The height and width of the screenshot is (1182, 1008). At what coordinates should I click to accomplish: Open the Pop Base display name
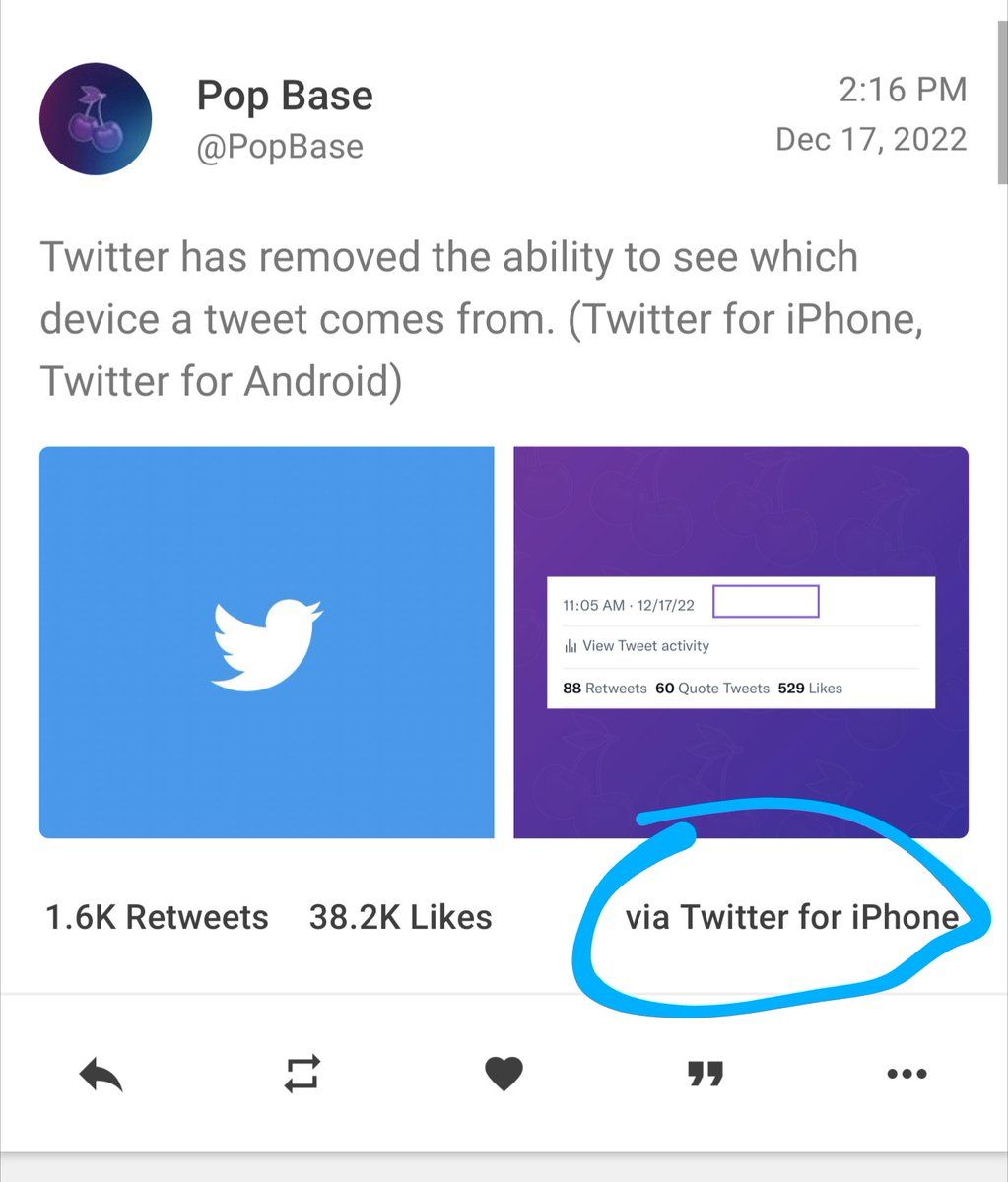[285, 96]
